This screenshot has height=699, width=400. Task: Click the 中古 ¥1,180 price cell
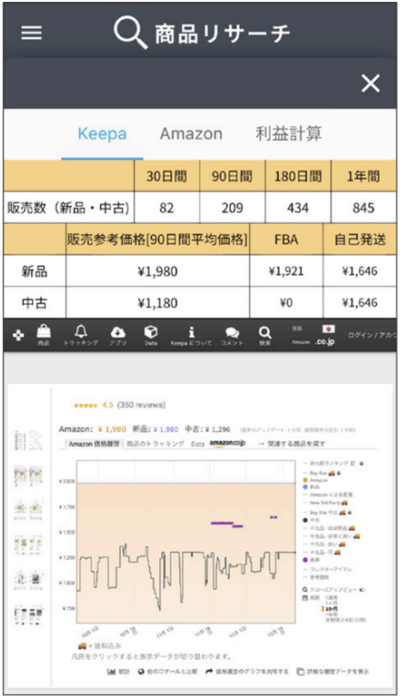click(157, 303)
